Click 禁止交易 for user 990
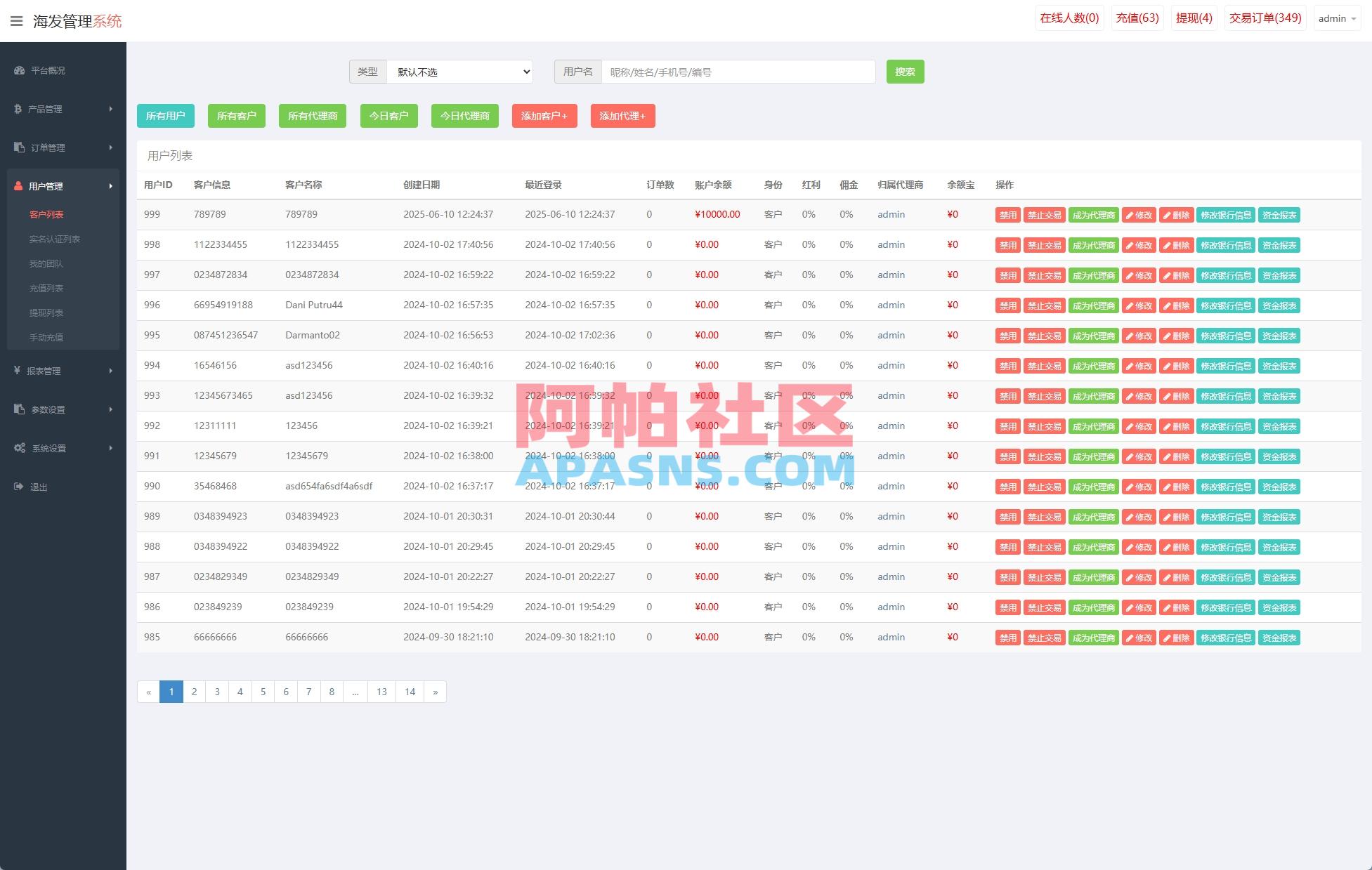The width and height of the screenshot is (1372, 870). click(1045, 487)
